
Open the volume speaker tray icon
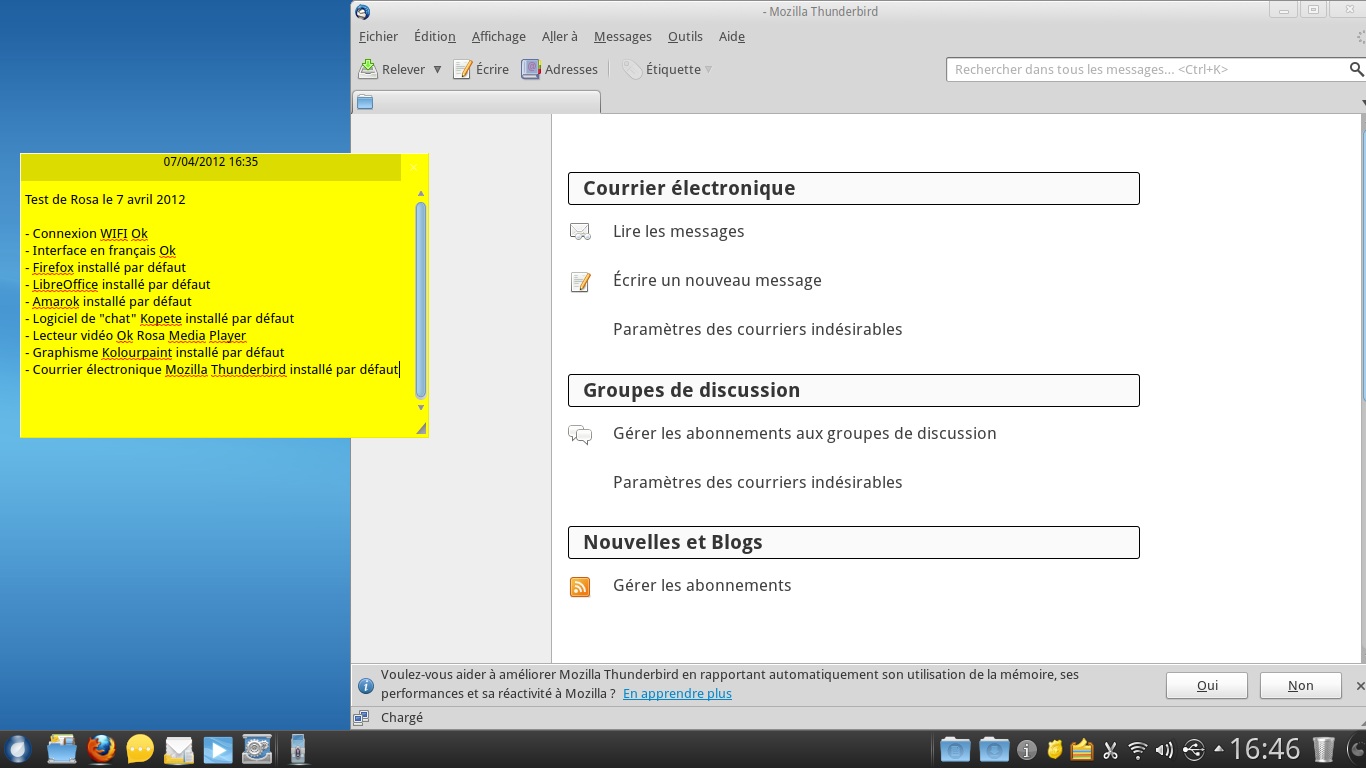click(1164, 750)
